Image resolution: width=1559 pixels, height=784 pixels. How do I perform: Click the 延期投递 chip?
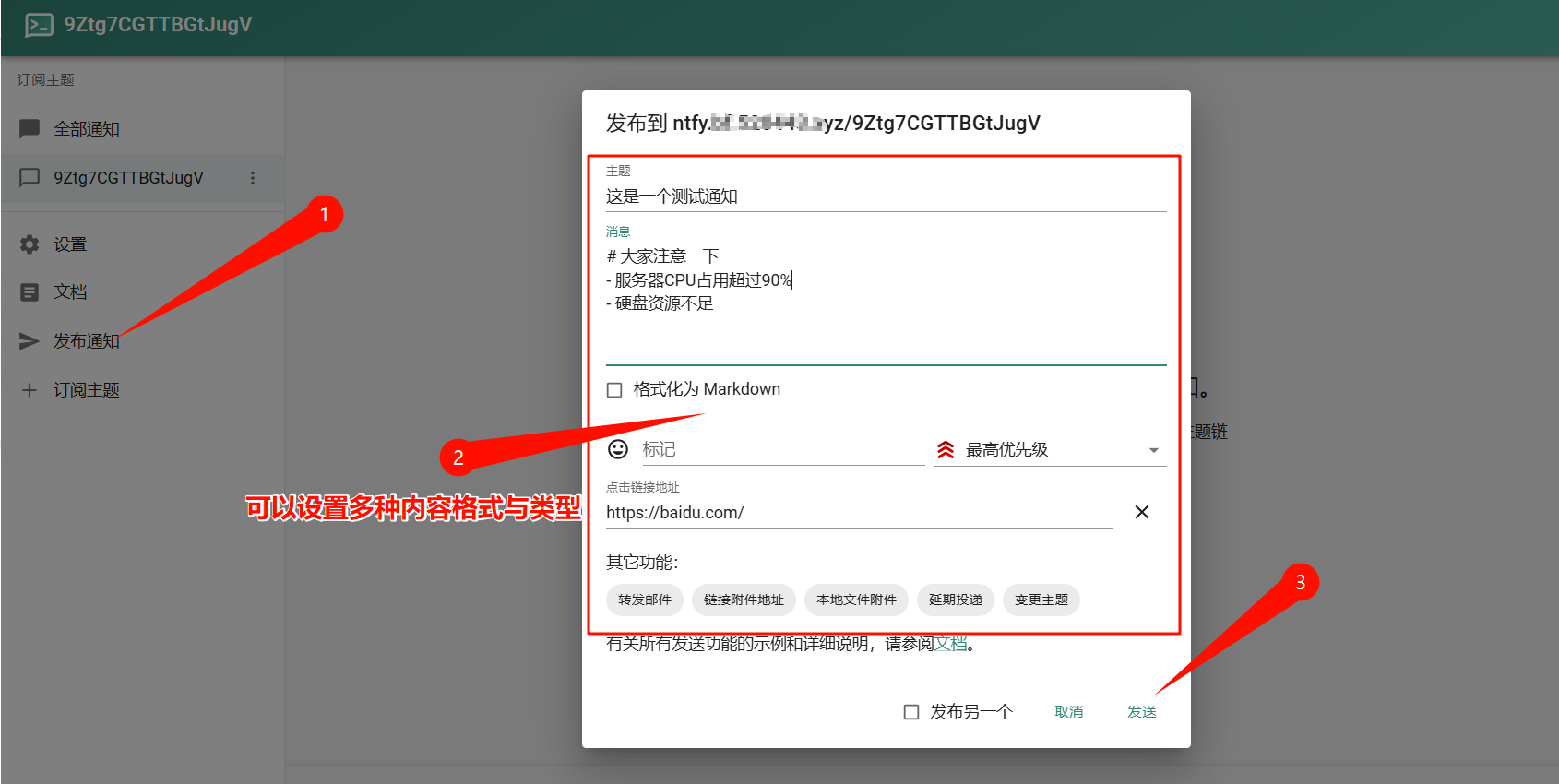pos(956,600)
